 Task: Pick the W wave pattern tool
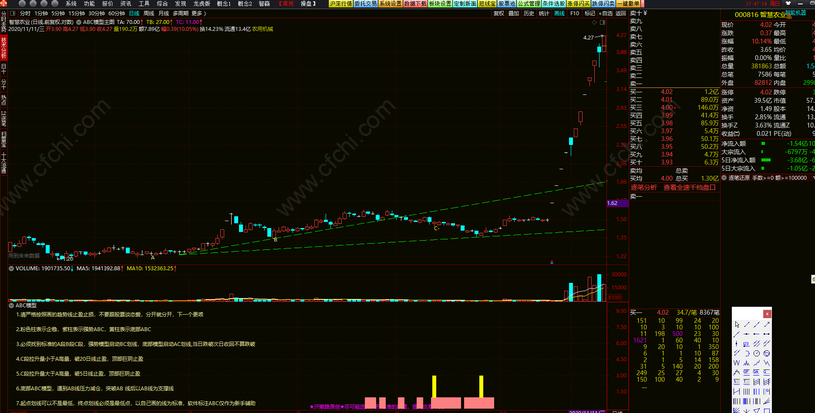tap(737, 363)
